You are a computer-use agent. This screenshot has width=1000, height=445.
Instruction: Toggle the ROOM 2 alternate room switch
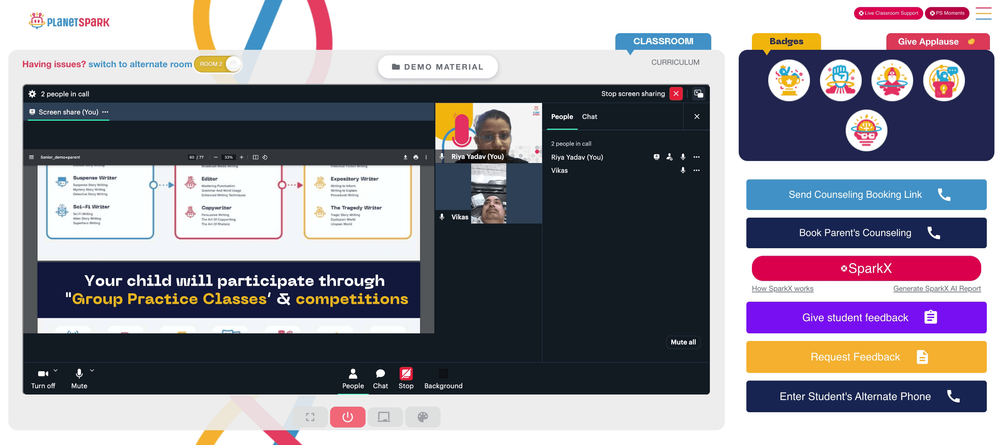coord(218,64)
